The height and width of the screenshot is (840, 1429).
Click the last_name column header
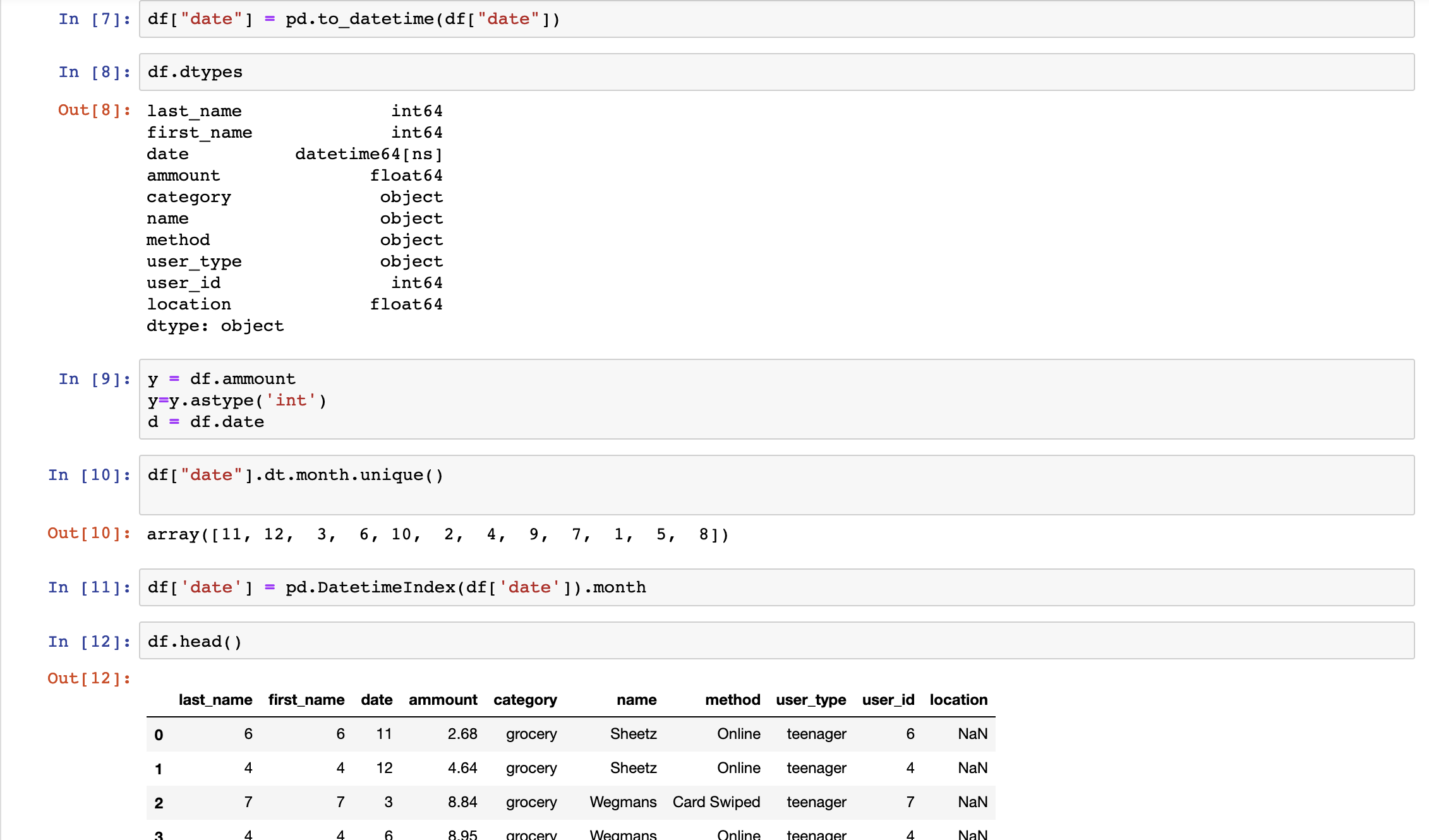pos(215,700)
